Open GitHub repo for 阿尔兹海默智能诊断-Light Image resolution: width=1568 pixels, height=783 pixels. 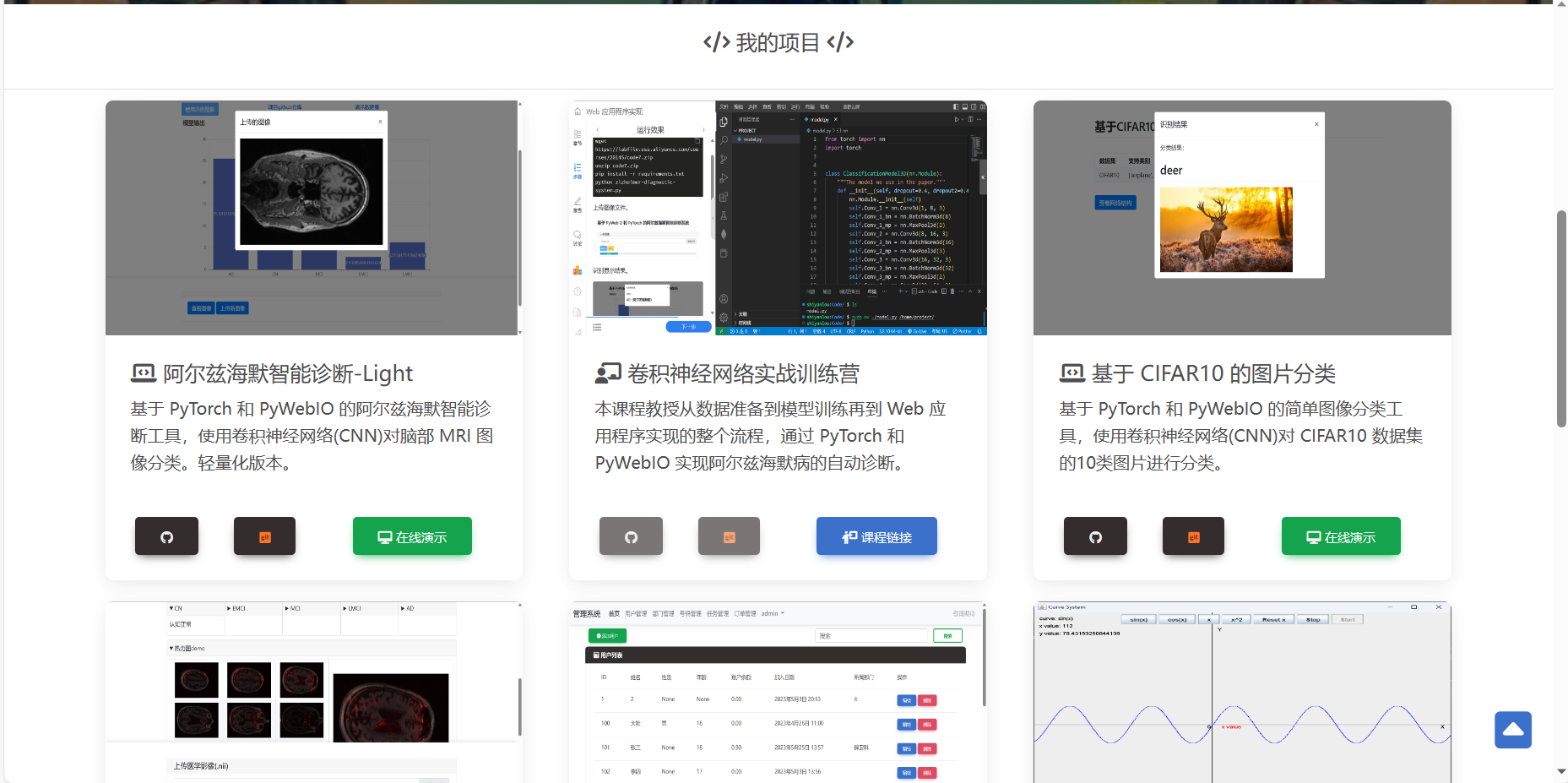(166, 536)
